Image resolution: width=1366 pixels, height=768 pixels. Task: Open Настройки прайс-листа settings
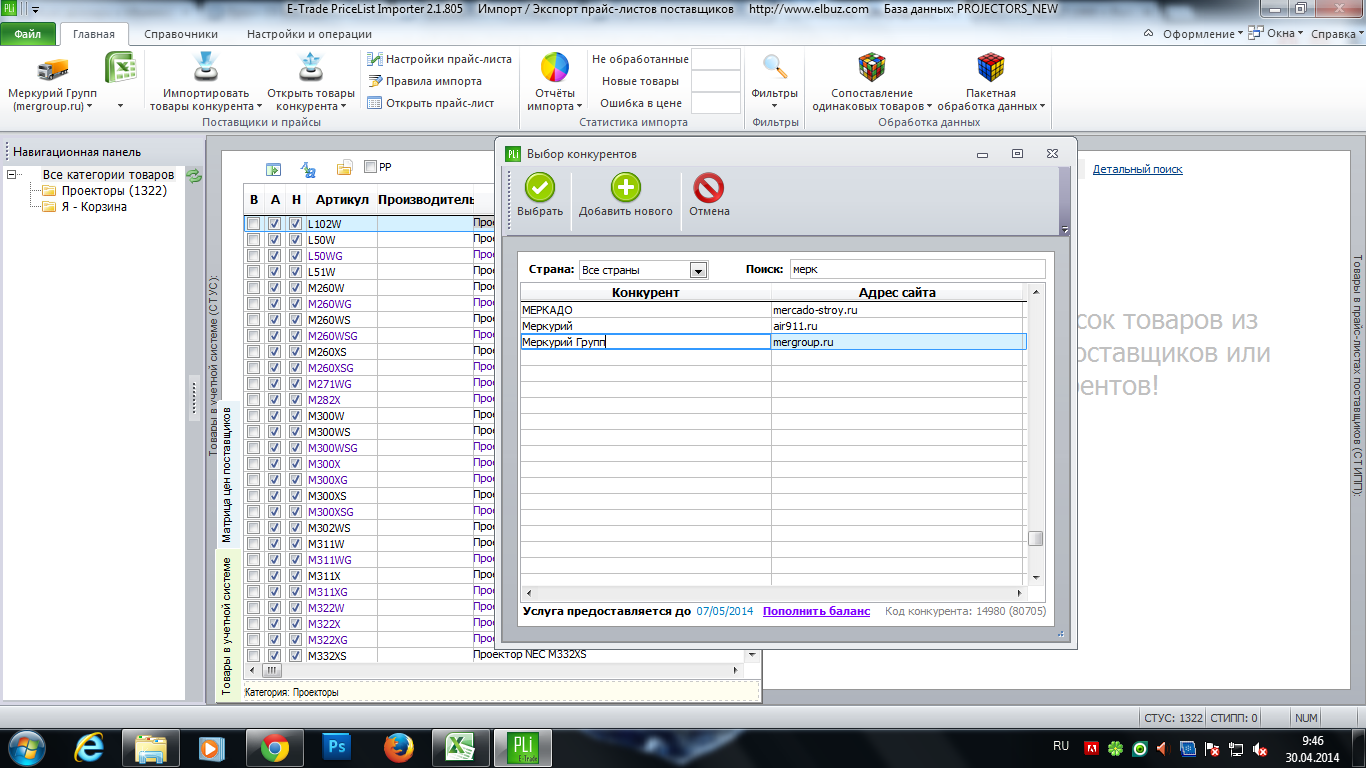point(439,59)
